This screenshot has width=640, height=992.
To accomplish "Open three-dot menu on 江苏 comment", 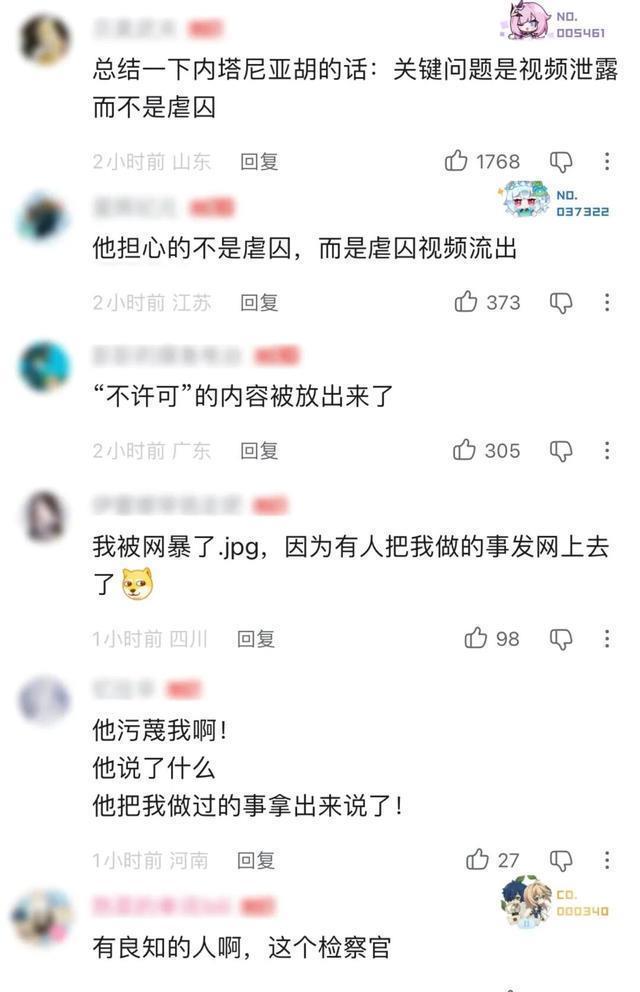I will [x=606, y=302].
